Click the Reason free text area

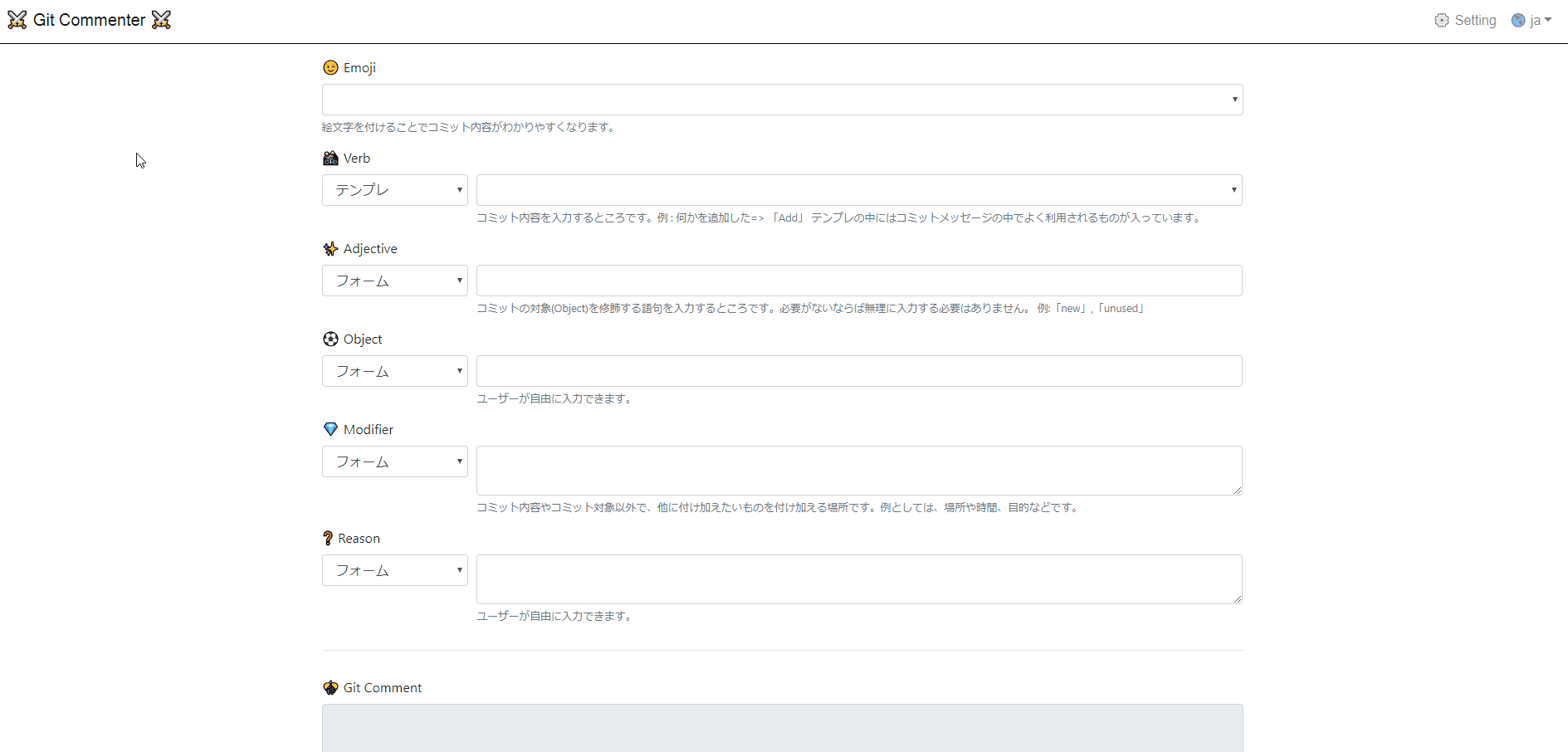pyautogui.click(x=858, y=579)
